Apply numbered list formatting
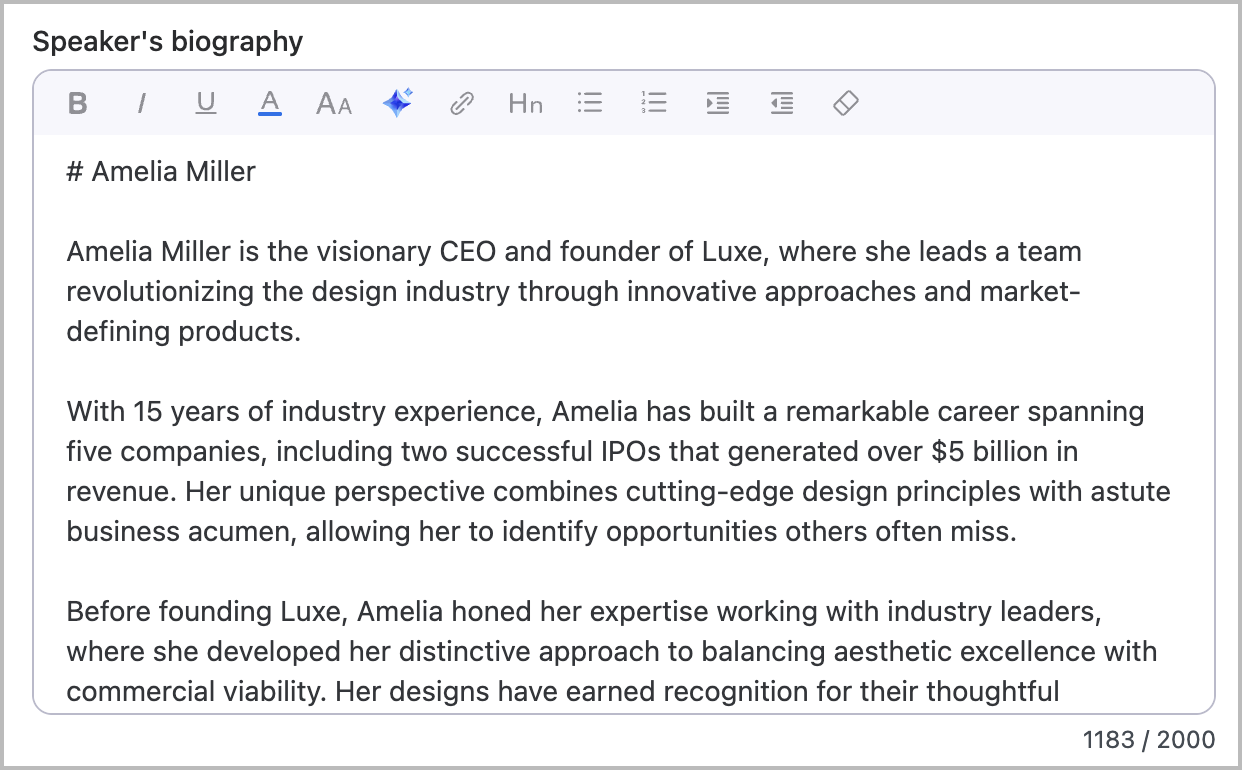 [x=654, y=103]
